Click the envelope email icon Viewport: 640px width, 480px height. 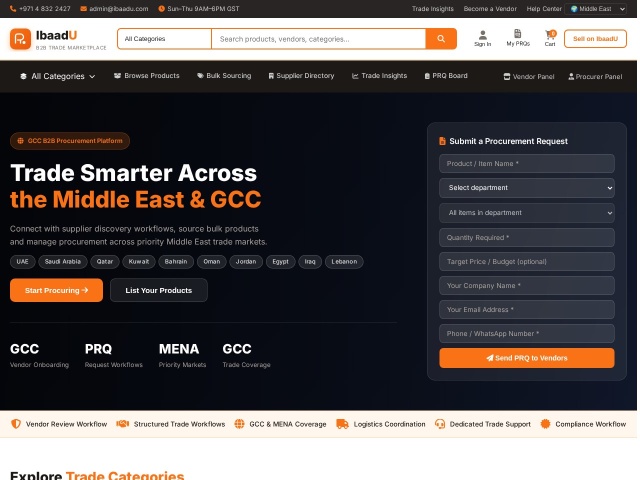coord(83,9)
